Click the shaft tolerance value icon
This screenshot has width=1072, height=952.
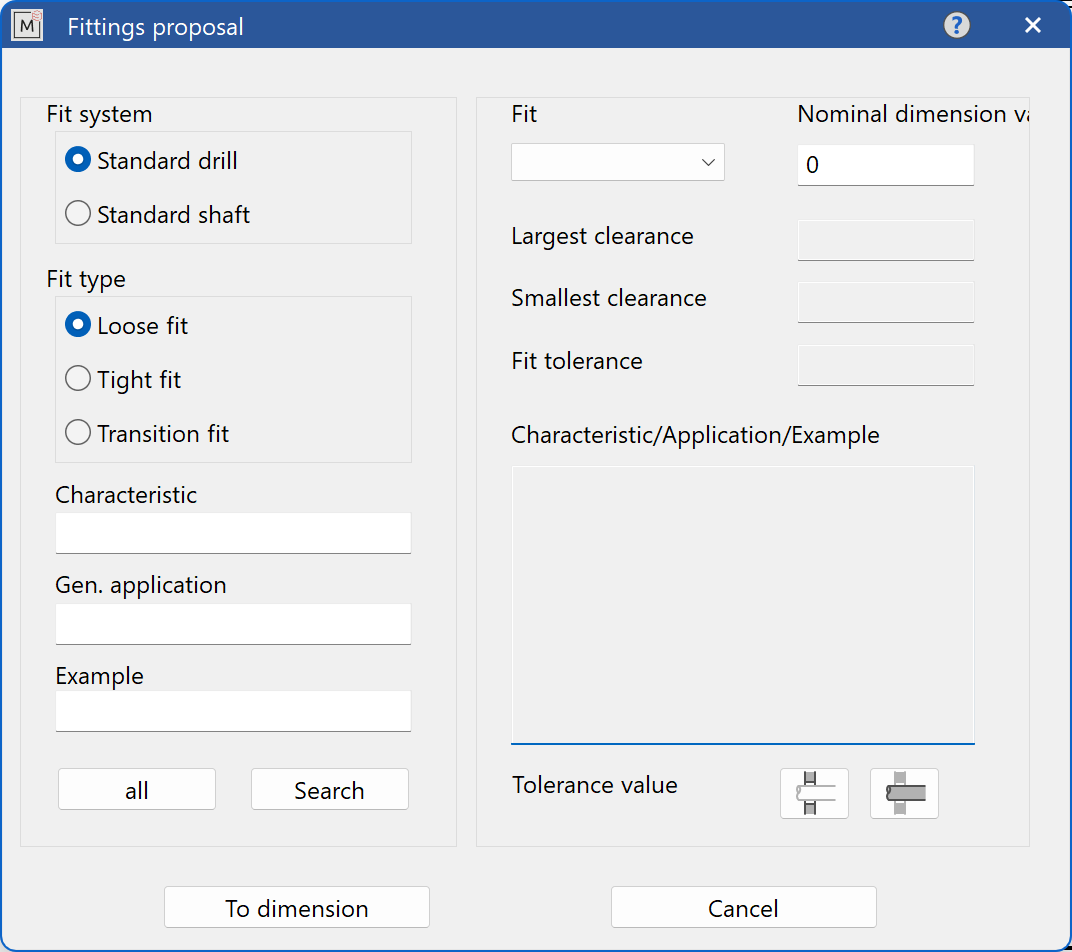(904, 793)
